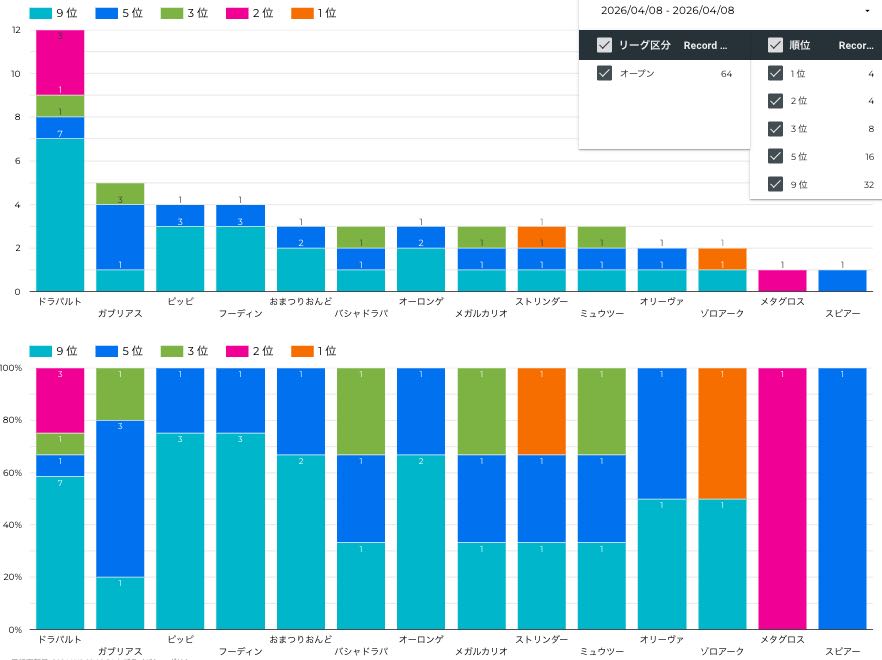Uncheck the 2位 rank filter checkbox
The width and height of the screenshot is (882, 660).
[774, 101]
